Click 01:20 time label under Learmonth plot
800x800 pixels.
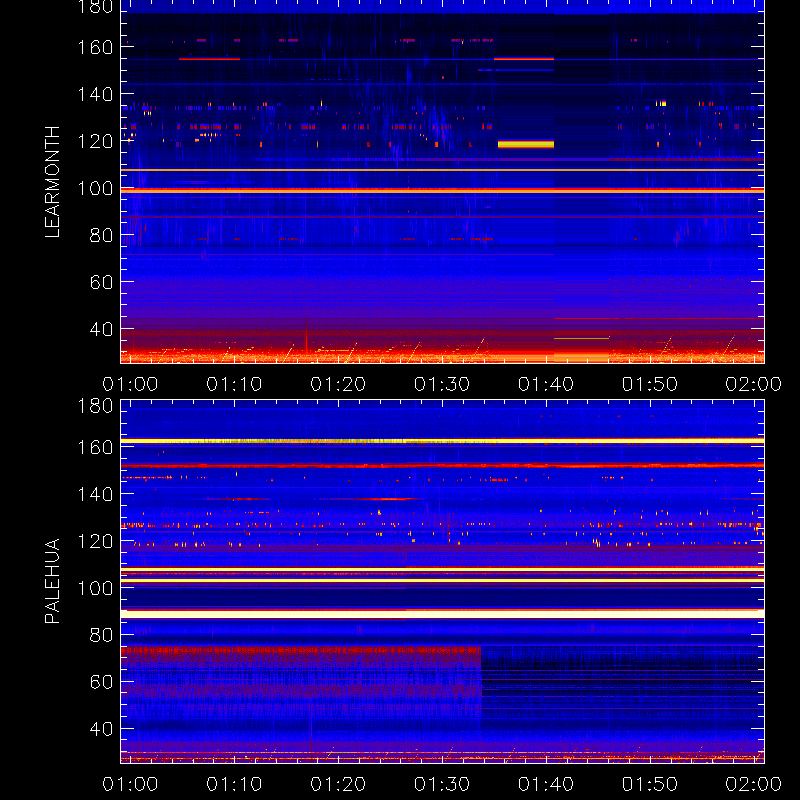[x=338, y=384]
